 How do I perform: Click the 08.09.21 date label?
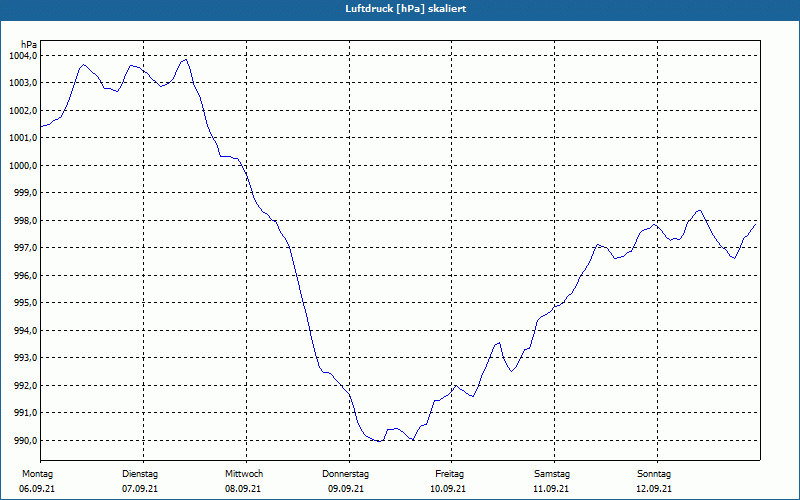[x=243, y=489]
